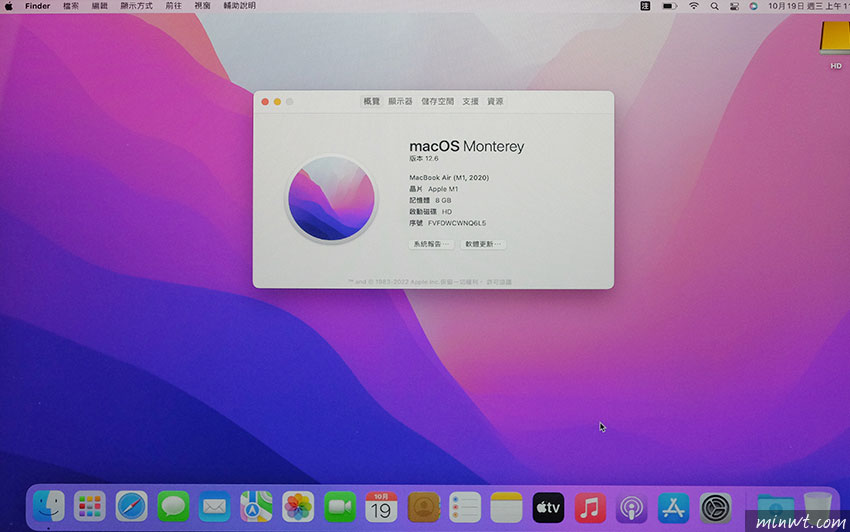Open Apple TV in Dock
This screenshot has height=532, width=850.
click(548, 507)
